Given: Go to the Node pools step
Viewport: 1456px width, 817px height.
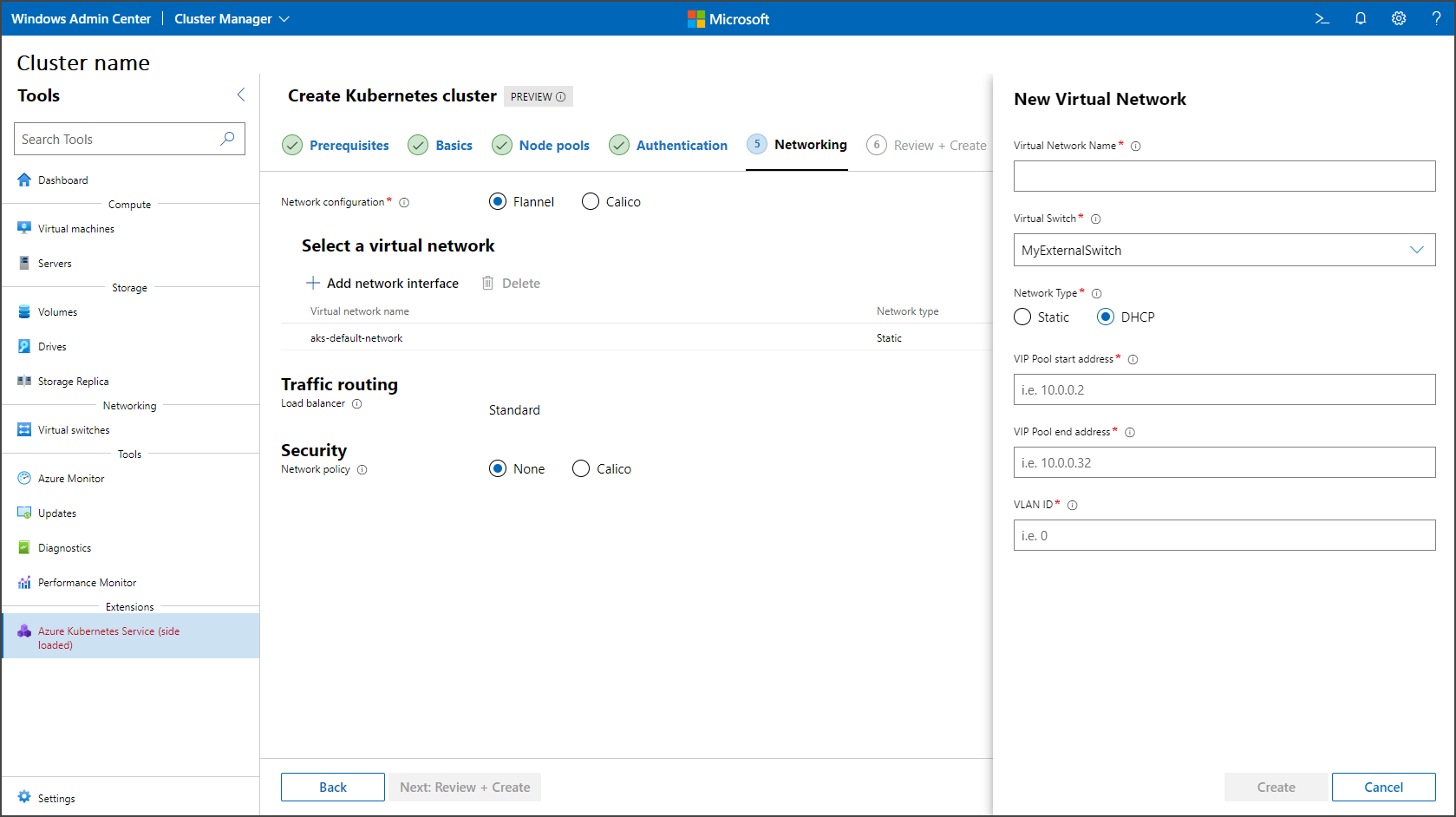Looking at the screenshot, I should [x=553, y=146].
